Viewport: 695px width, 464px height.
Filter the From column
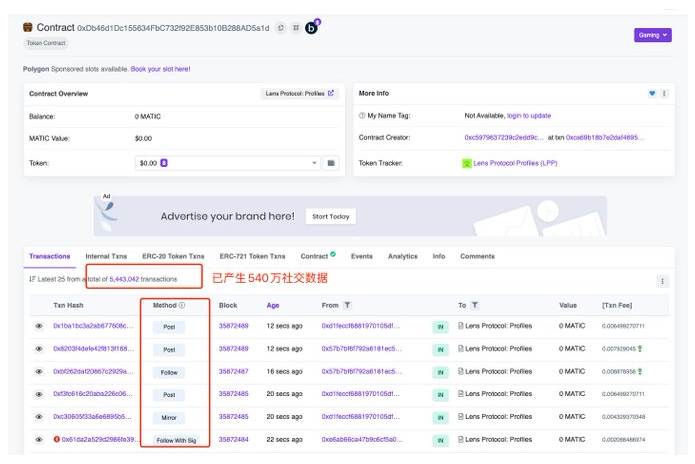[x=348, y=305]
